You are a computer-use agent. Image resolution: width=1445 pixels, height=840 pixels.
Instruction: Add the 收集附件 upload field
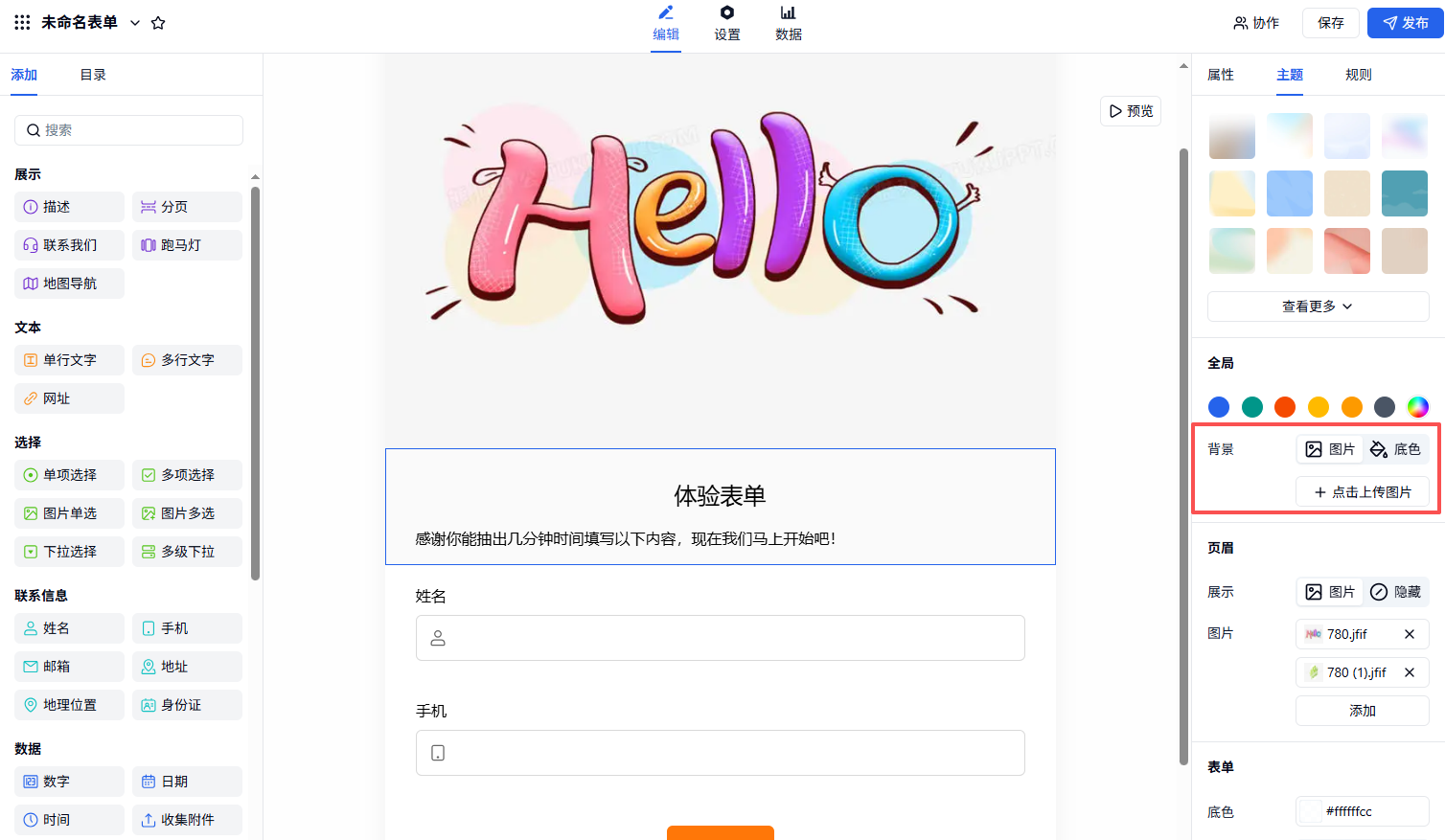click(187, 820)
